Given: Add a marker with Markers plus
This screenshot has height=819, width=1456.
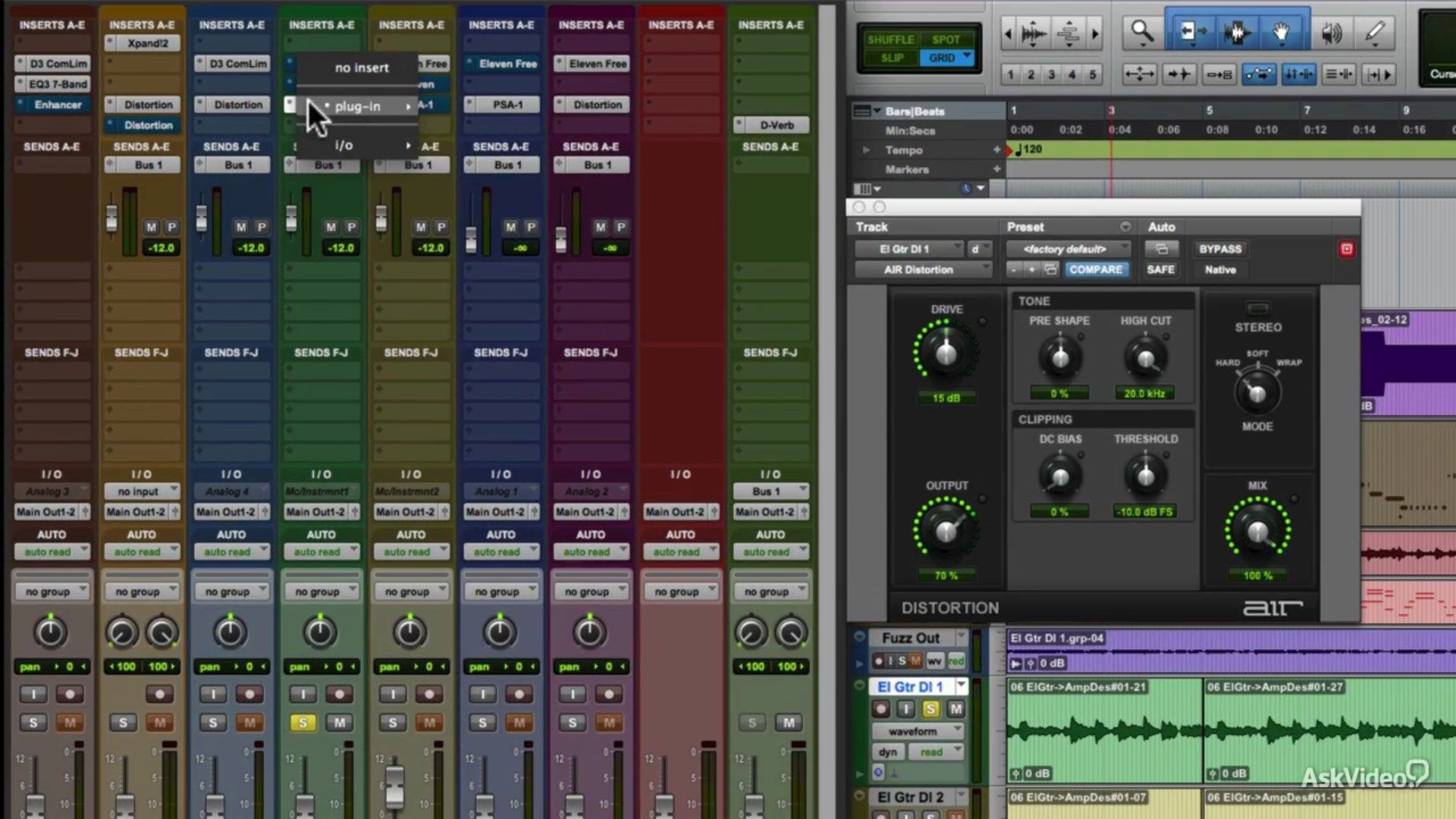Looking at the screenshot, I should [996, 169].
